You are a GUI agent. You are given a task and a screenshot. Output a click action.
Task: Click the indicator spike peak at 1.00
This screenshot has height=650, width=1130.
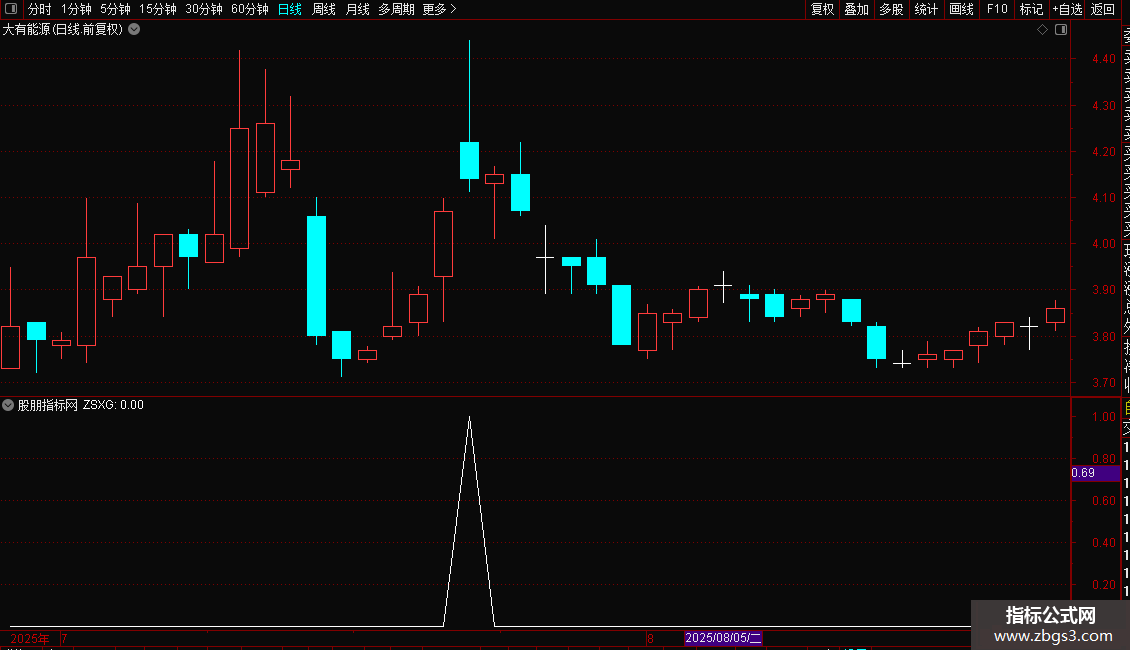469,418
